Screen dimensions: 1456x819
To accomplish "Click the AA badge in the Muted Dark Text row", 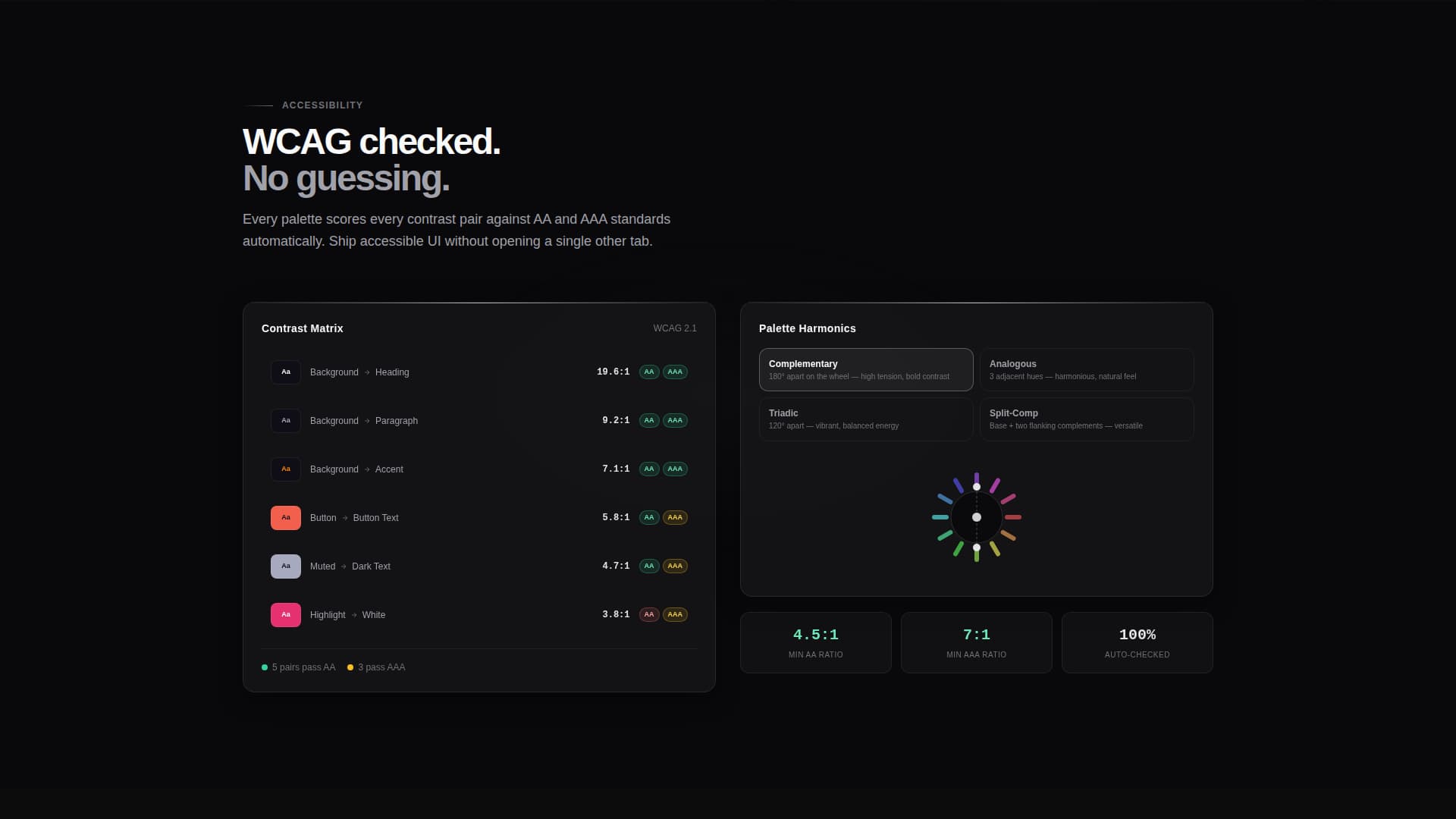I will 649,566.
